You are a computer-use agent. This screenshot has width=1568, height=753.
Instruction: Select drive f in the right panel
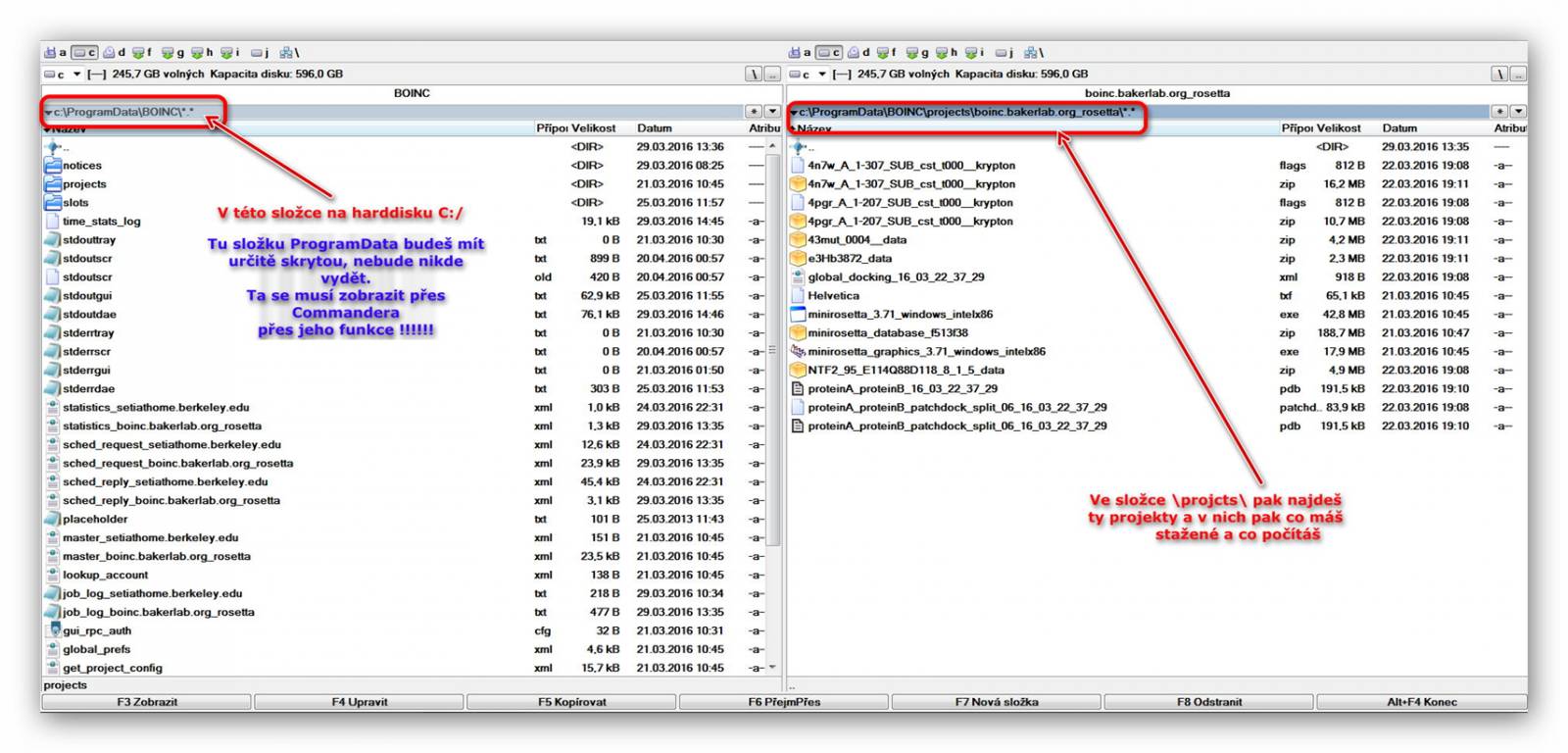tap(888, 53)
